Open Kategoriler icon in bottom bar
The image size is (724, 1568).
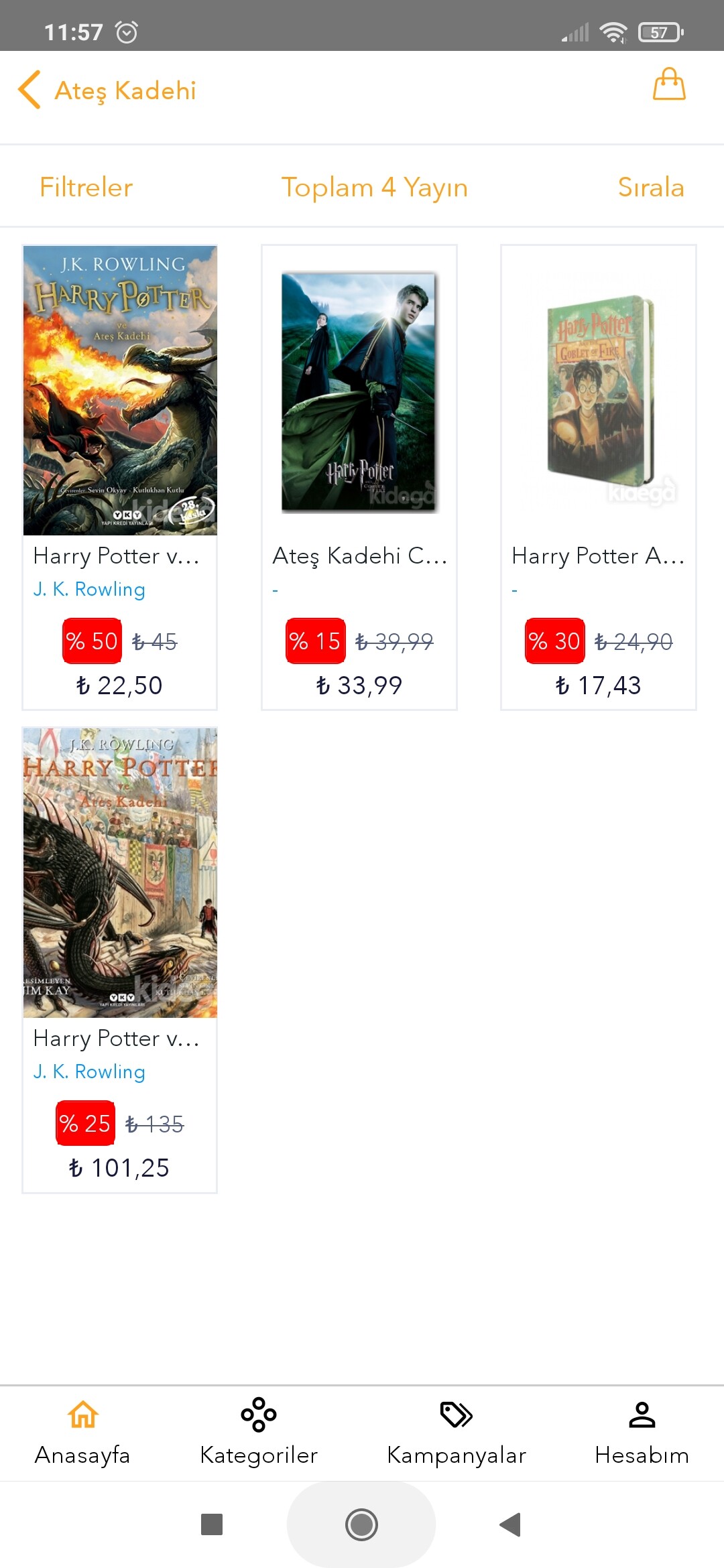coord(259,1415)
